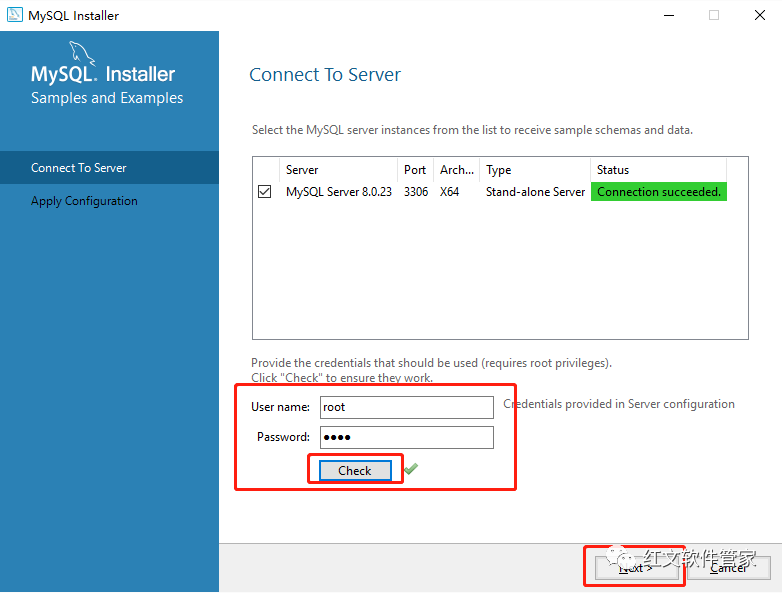Select the MySQL Server 8.0.23 row name

(x=339, y=192)
